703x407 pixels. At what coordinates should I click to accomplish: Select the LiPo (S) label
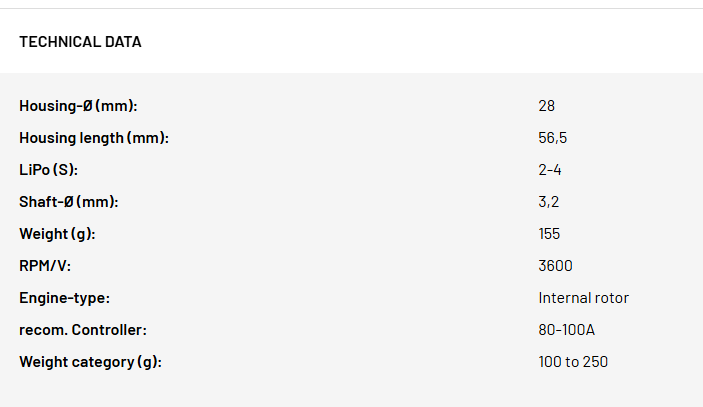48,170
